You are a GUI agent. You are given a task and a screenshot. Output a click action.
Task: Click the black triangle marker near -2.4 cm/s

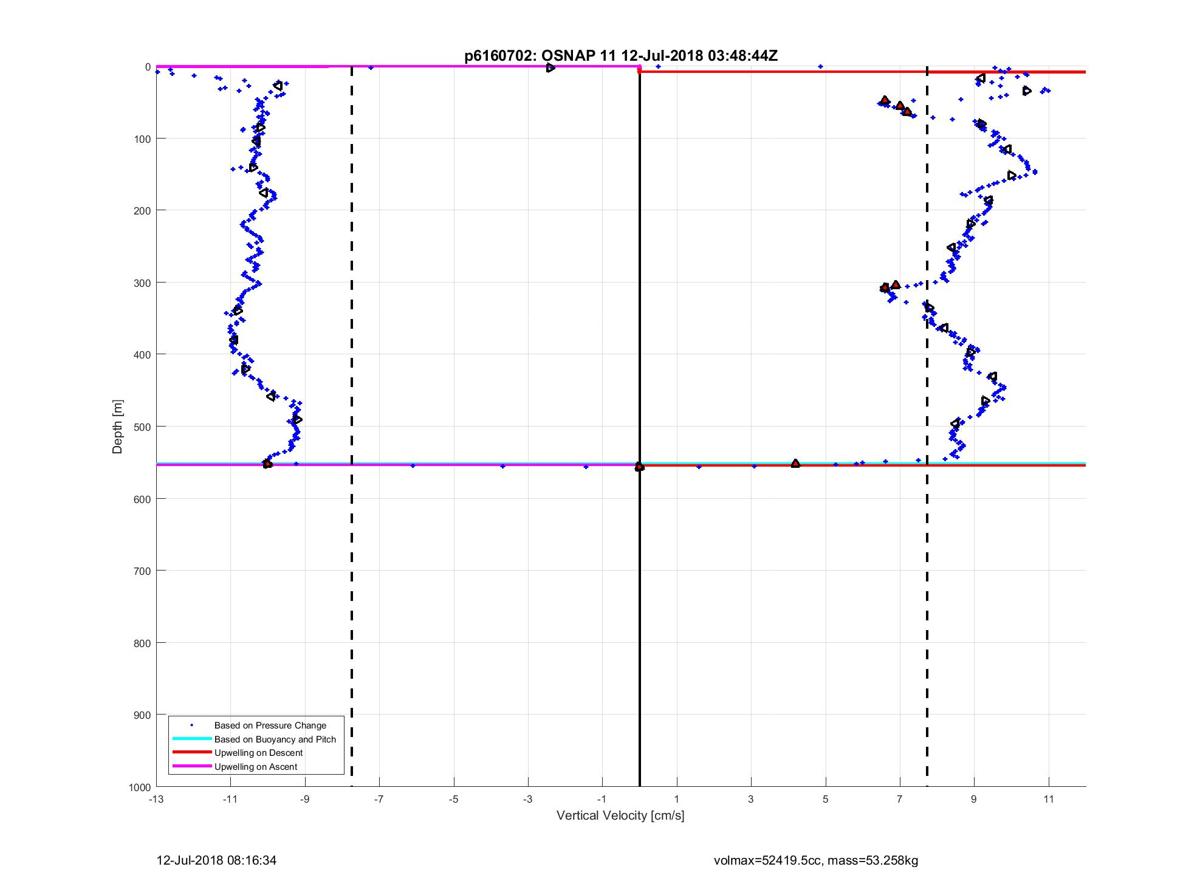pyautogui.click(x=550, y=68)
